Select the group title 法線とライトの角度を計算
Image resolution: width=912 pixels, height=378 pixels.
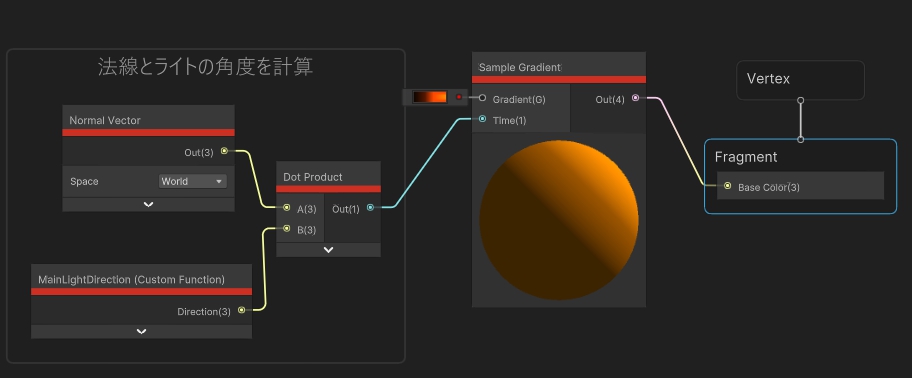pyautogui.click(x=205, y=67)
